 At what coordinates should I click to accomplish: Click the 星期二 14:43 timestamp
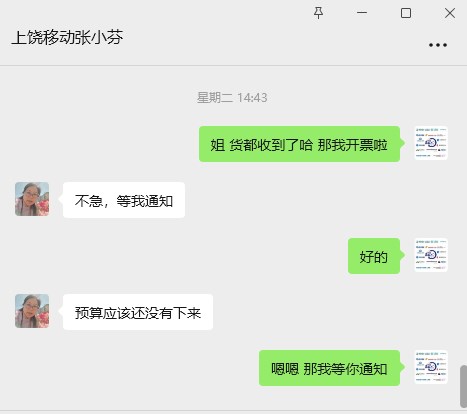tap(232, 98)
